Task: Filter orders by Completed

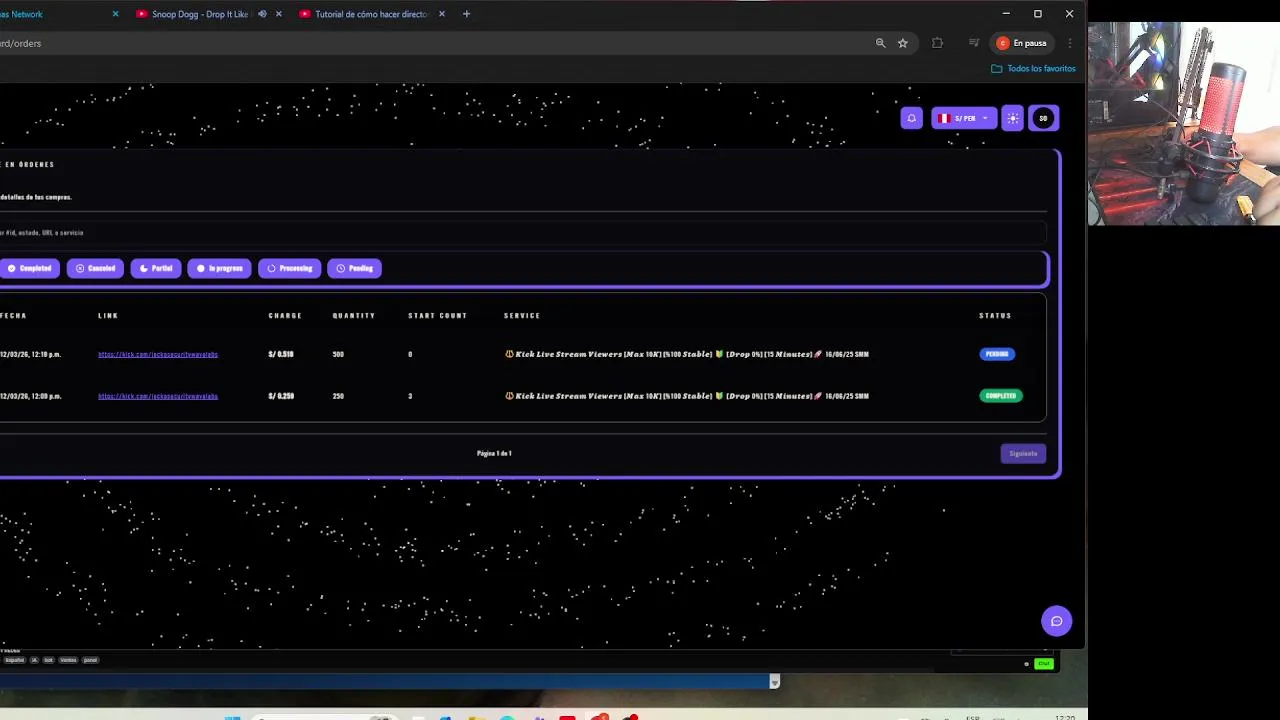Action: [x=29, y=268]
